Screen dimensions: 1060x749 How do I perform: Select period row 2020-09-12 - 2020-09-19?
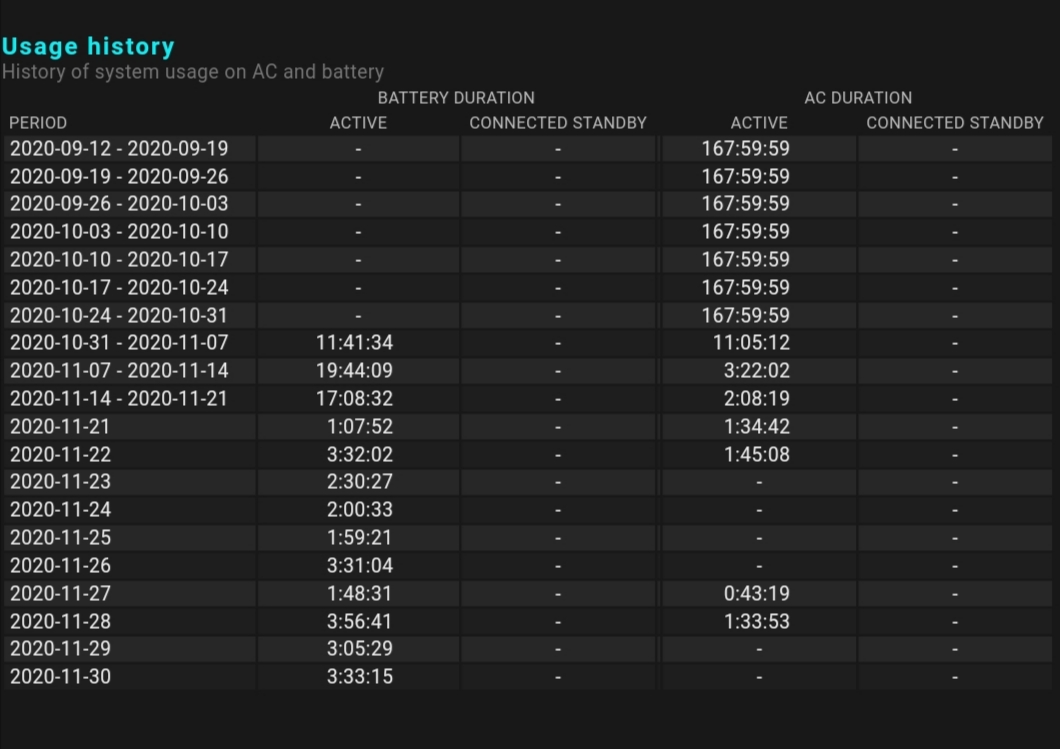pos(527,149)
